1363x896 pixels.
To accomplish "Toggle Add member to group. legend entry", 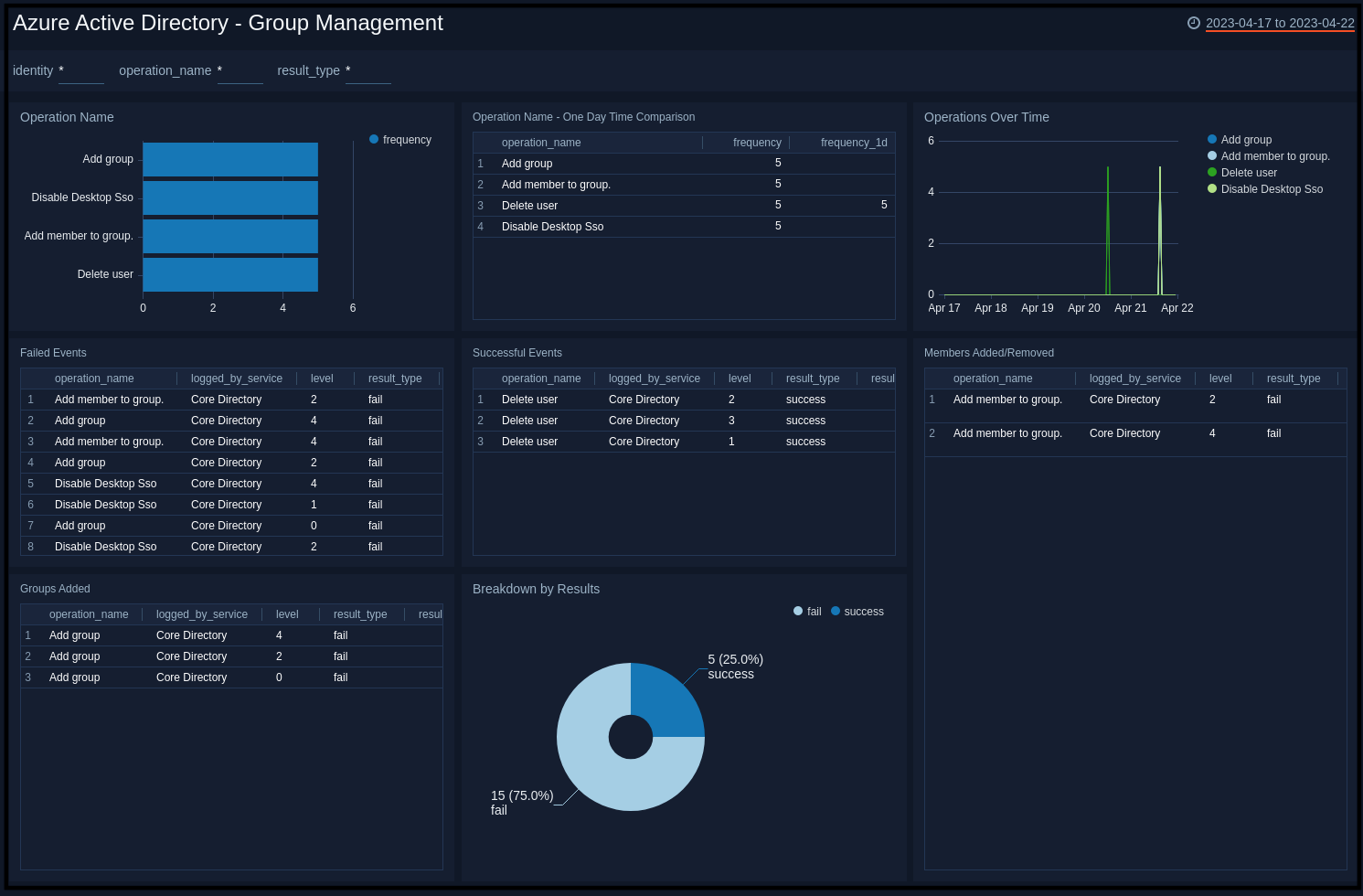I will [x=1268, y=156].
